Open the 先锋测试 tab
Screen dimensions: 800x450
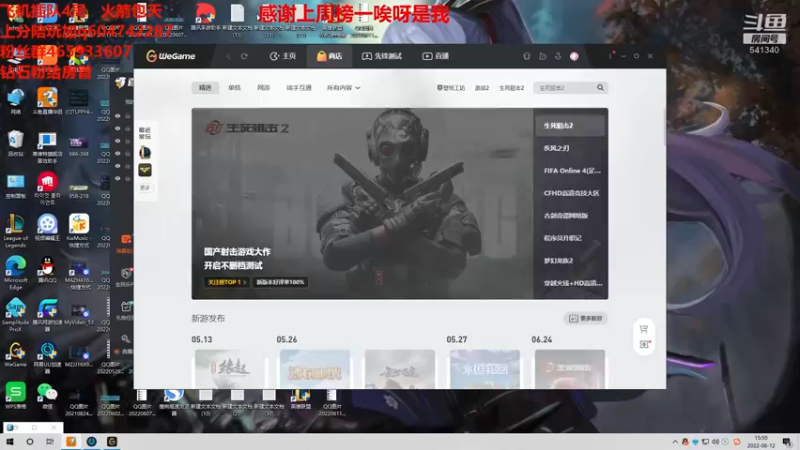(x=382, y=56)
